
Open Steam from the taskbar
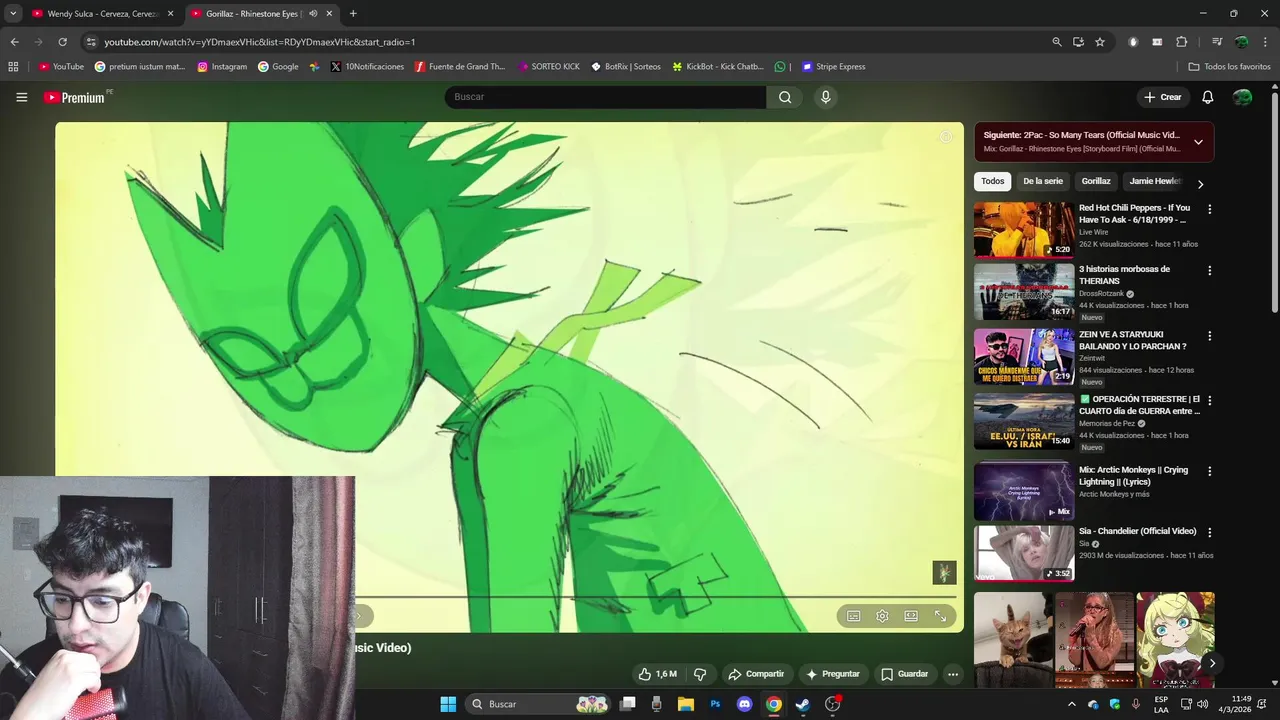(x=802, y=704)
